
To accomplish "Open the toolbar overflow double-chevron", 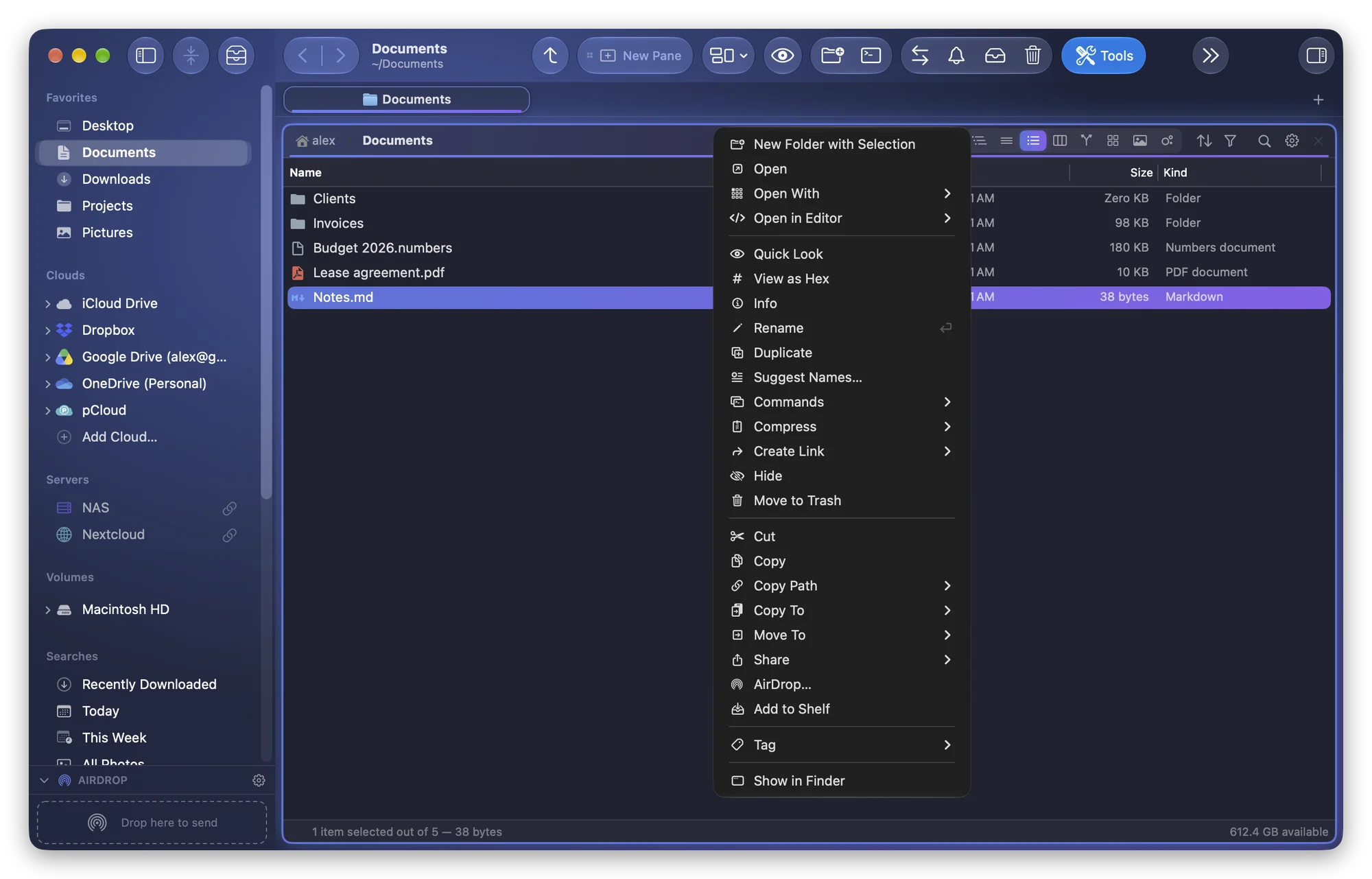I will pyautogui.click(x=1211, y=56).
